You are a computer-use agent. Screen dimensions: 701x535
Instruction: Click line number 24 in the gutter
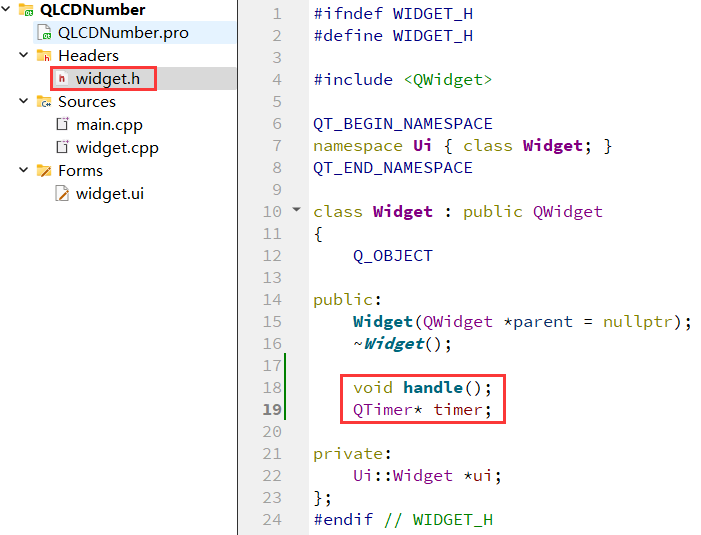pos(272,519)
